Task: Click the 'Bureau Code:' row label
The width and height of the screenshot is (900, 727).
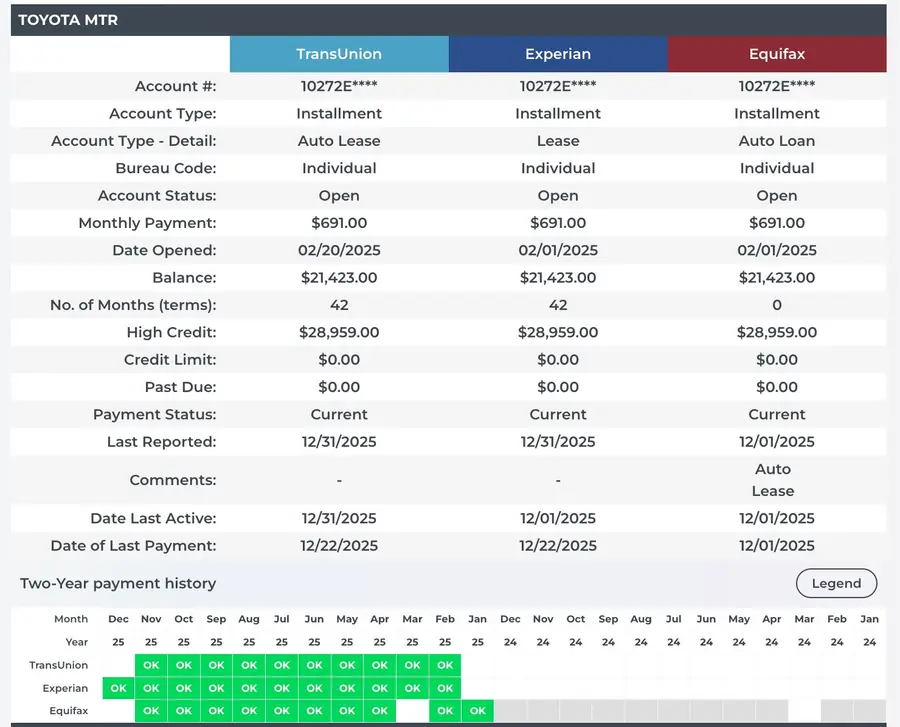Action: pyautogui.click(x=166, y=168)
